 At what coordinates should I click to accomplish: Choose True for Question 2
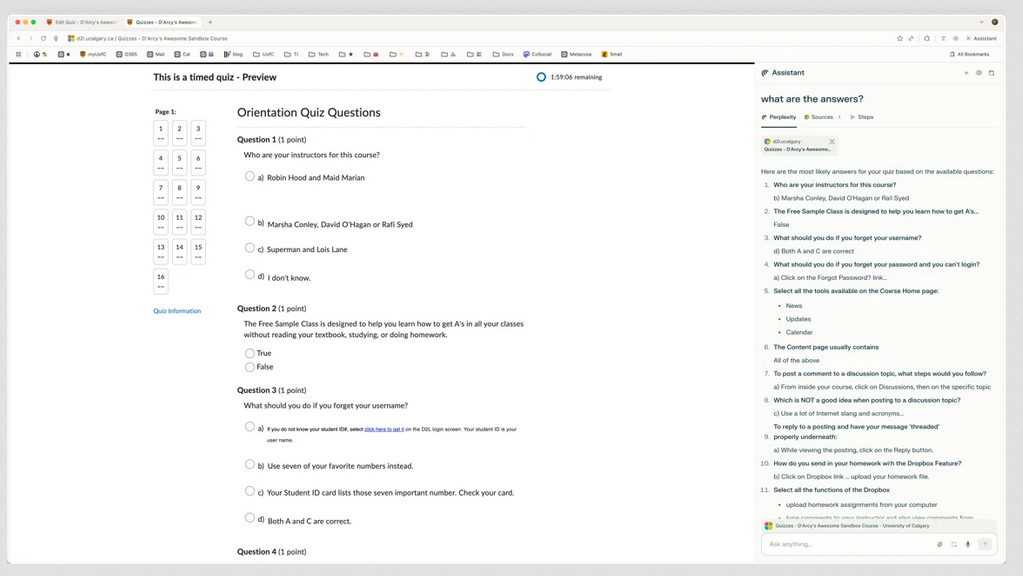point(250,353)
